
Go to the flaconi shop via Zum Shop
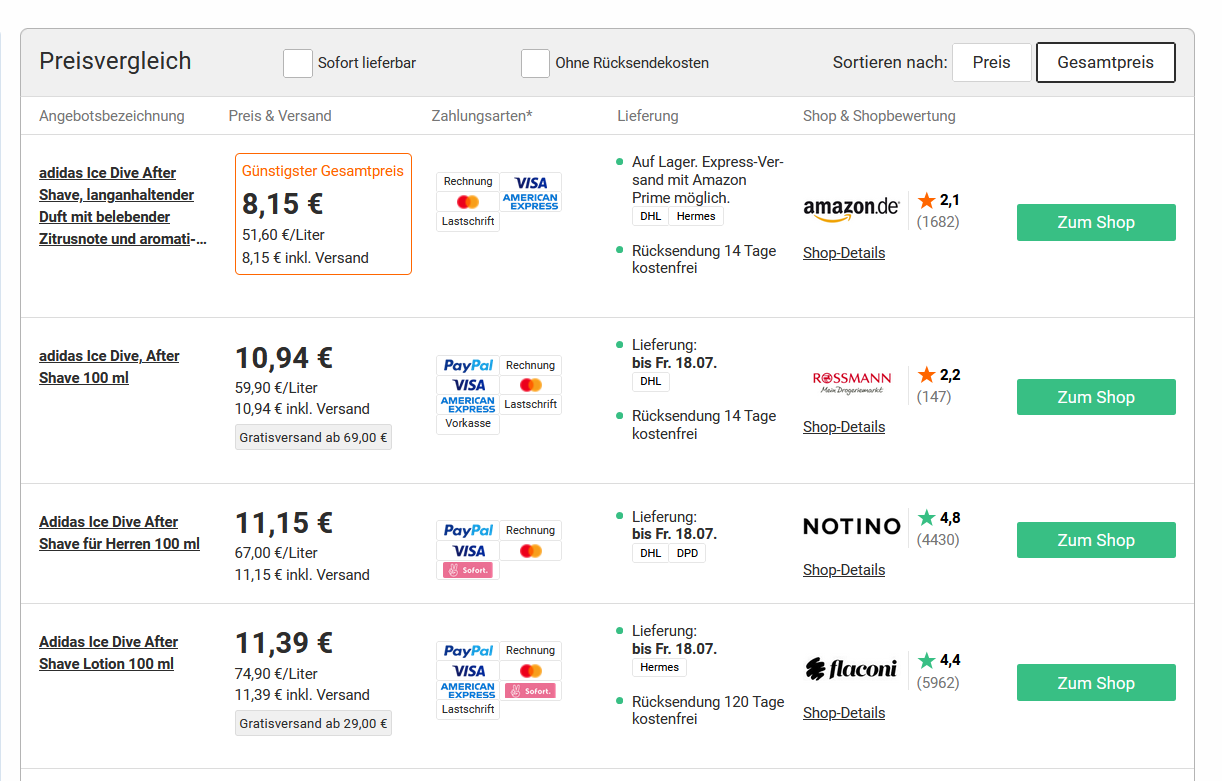point(1096,683)
